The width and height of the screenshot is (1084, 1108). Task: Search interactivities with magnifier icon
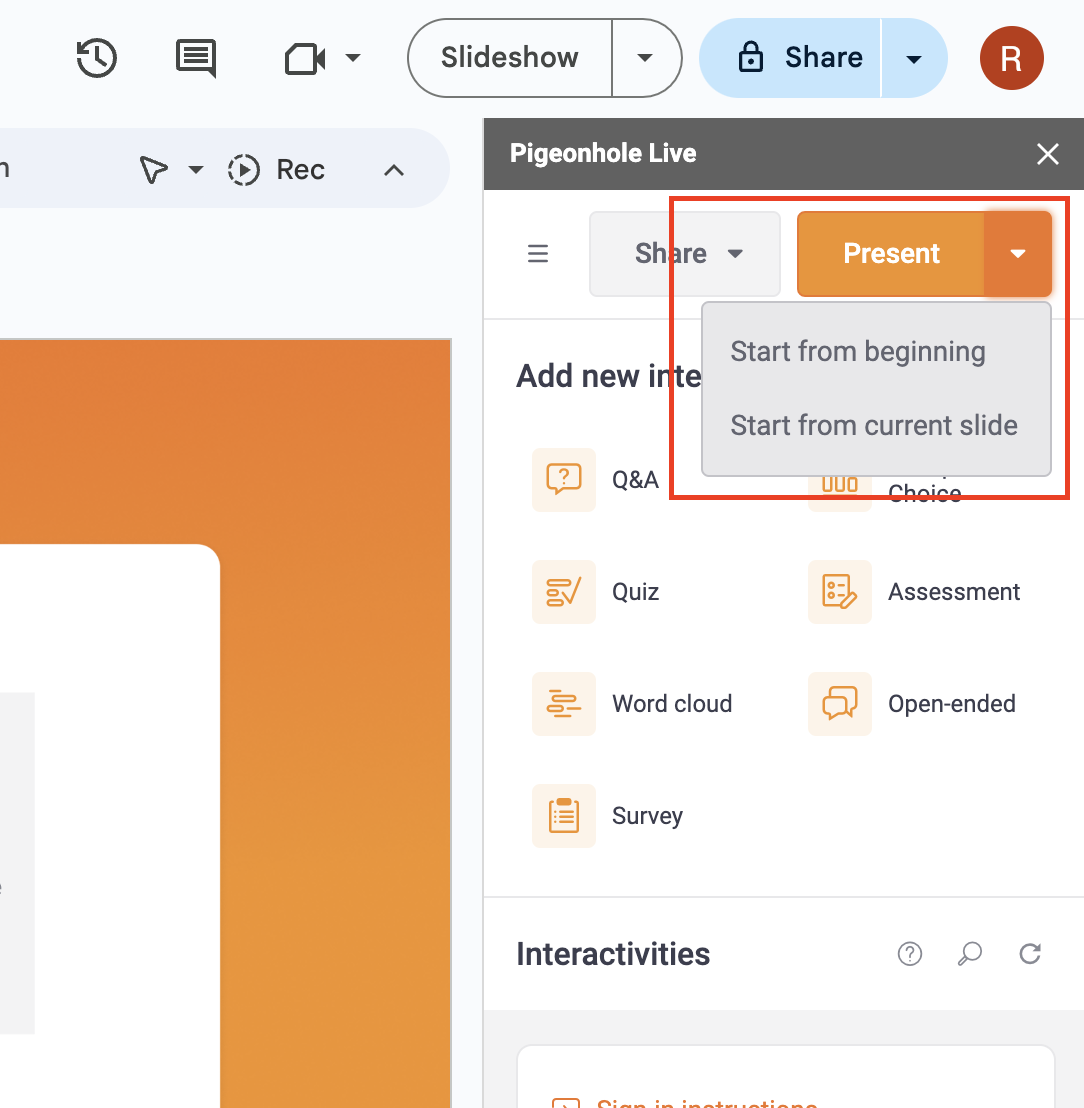[x=970, y=954]
